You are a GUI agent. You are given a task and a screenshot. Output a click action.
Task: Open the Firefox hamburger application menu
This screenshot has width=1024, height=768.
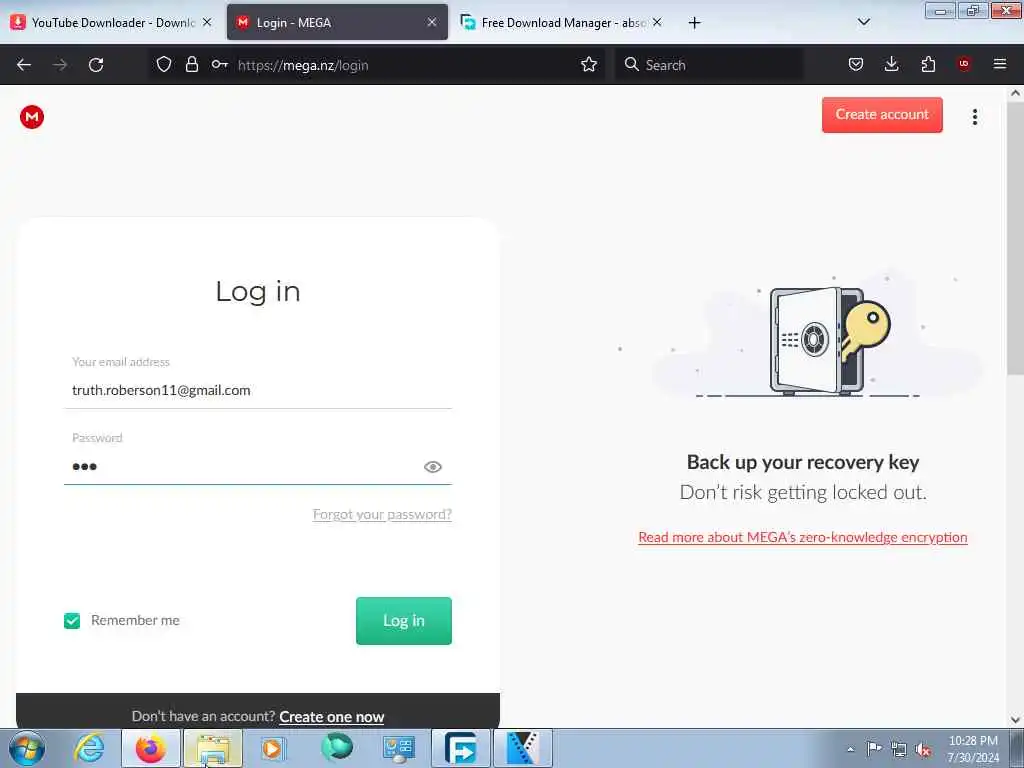point(999,64)
